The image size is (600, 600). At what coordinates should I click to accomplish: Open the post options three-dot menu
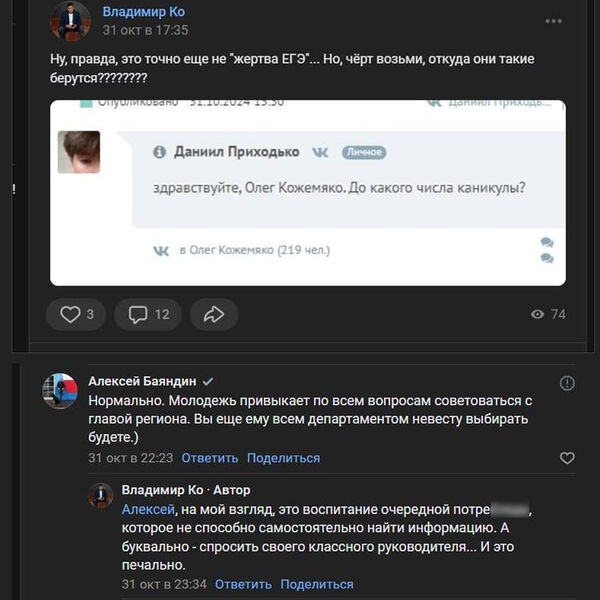click(x=553, y=20)
